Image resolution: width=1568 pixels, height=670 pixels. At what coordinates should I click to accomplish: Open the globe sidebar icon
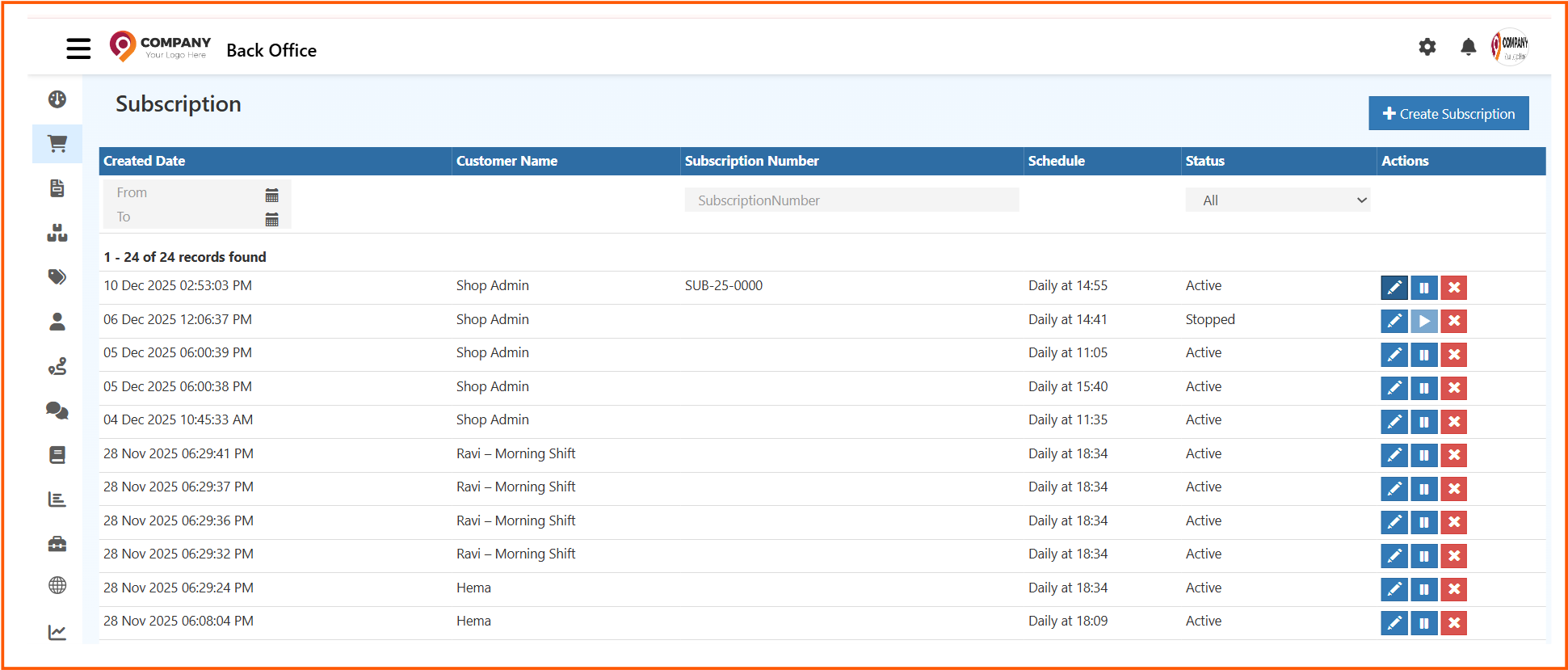(x=57, y=585)
